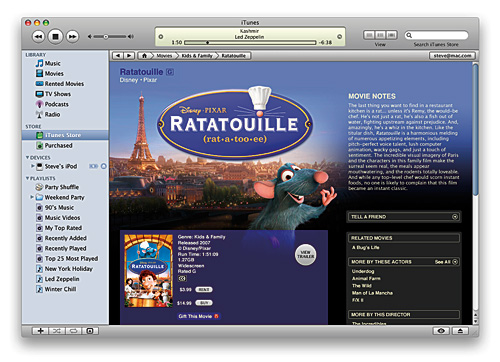500x362 pixels.
Task: Toggle repeat mode at bottom bar
Action: tap(74, 331)
